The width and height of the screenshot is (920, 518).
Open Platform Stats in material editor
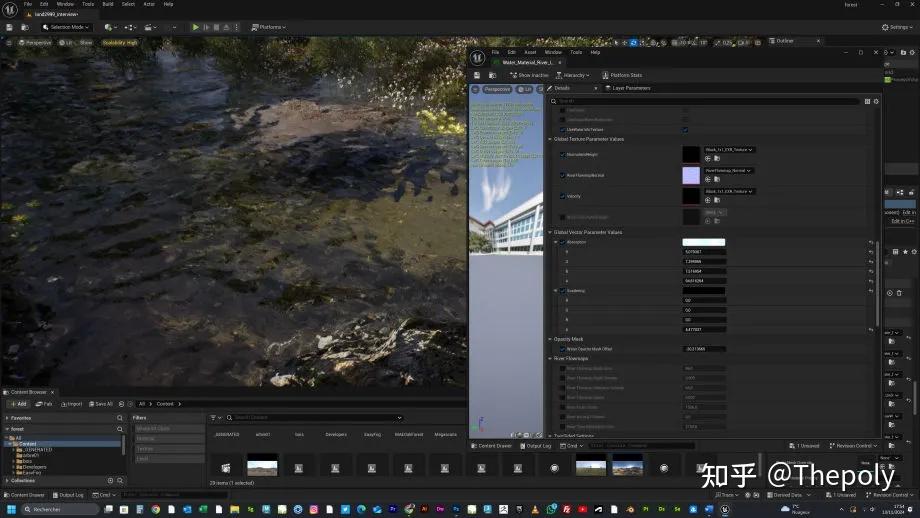(624, 75)
